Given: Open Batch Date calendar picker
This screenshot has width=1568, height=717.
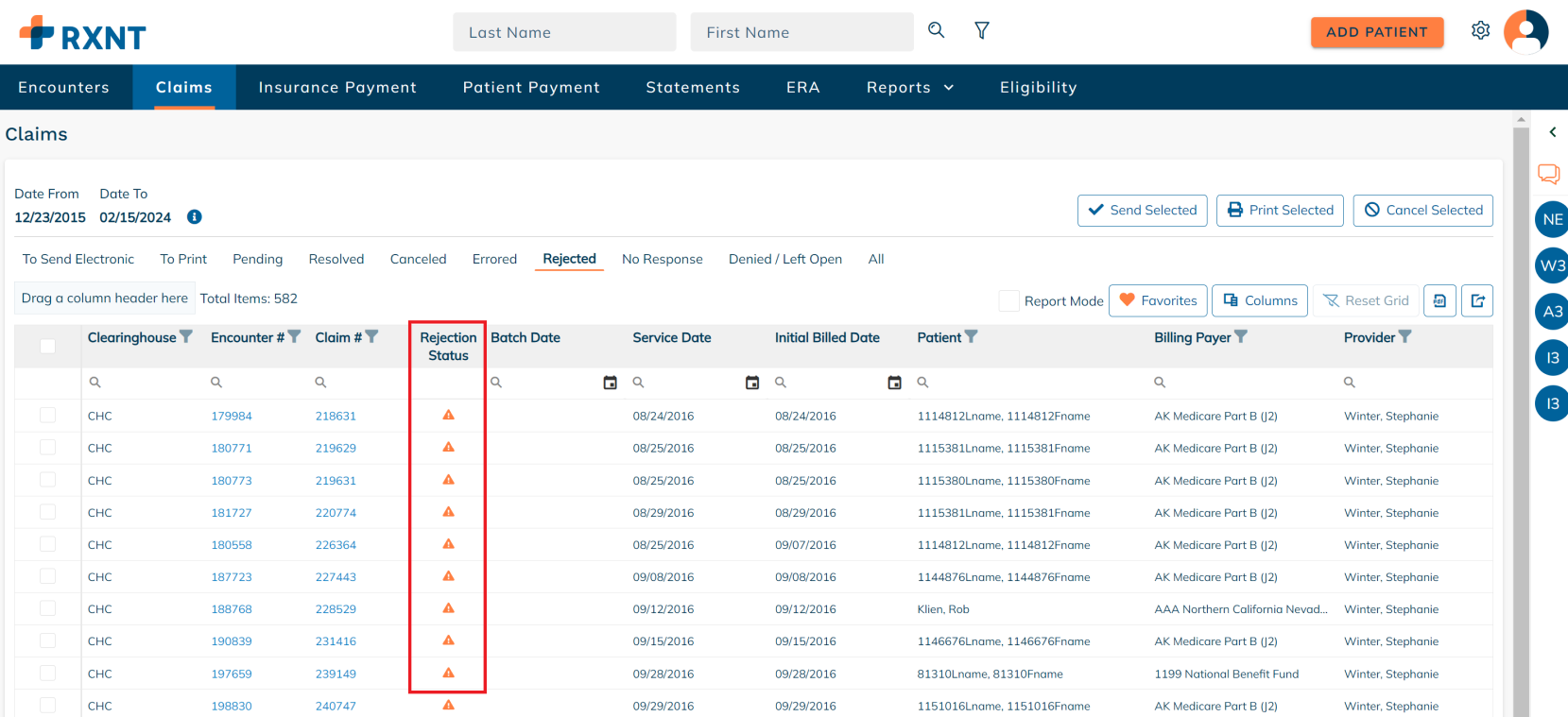Looking at the screenshot, I should coord(611,383).
